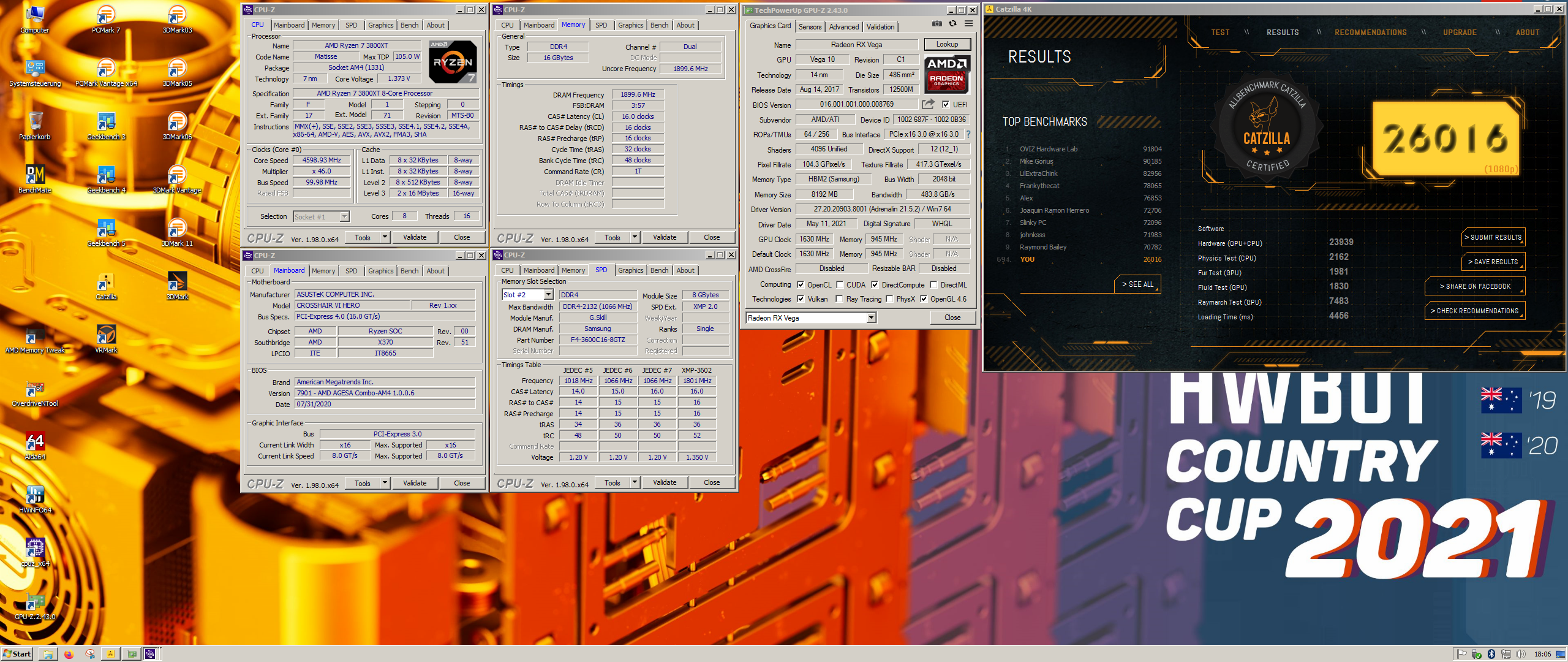Open RECOMMENDATIONS tab in Catzilla
This screenshot has width=1568, height=662.
point(1371,32)
